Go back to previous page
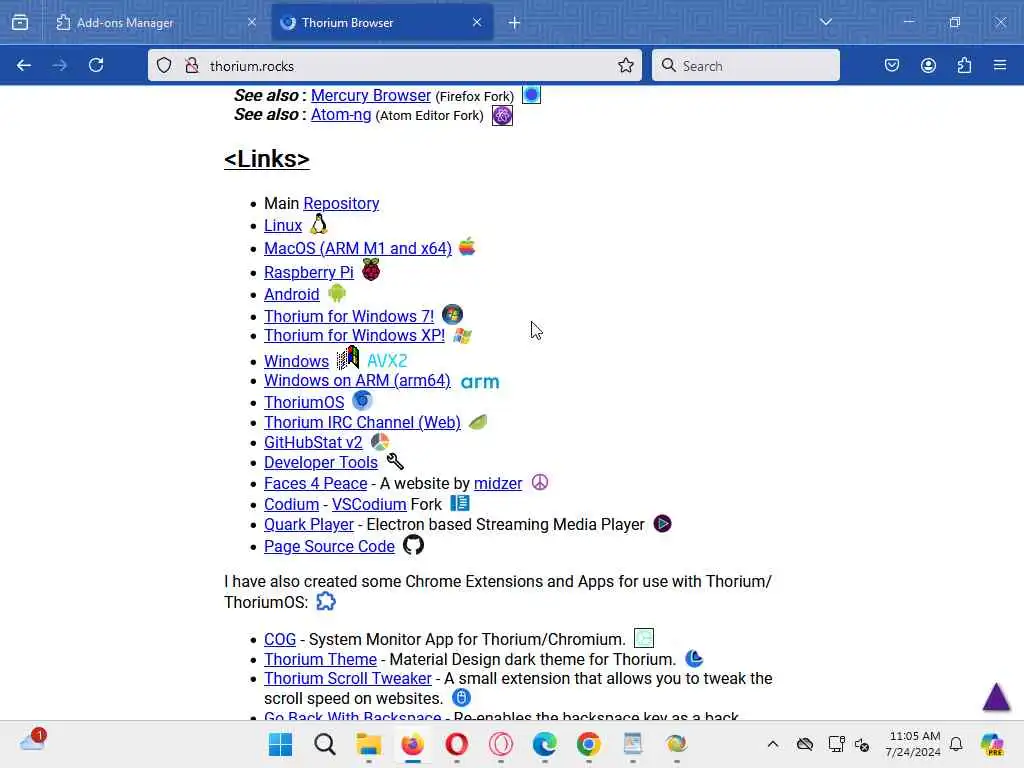This screenshot has height=768, width=1024. (24, 65)
